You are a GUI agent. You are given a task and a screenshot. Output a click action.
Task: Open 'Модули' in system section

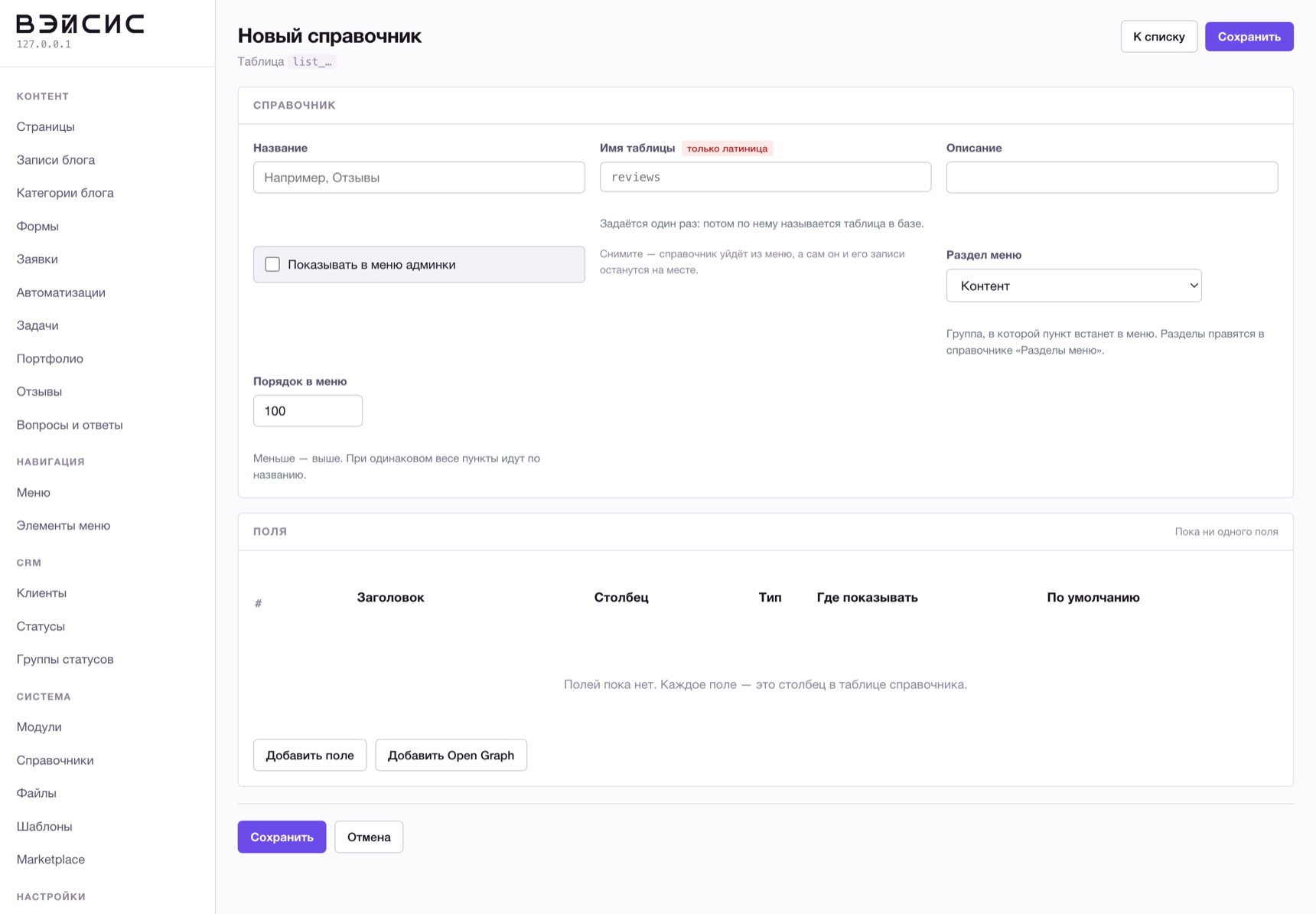pos(39,726)
